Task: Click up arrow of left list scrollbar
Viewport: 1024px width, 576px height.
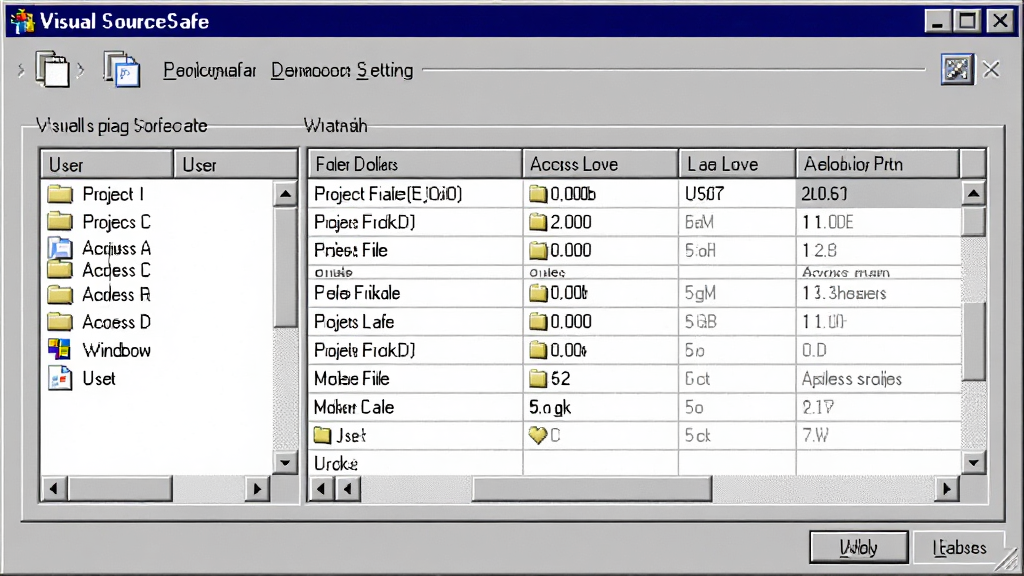Action: click(x=285, y=194)
